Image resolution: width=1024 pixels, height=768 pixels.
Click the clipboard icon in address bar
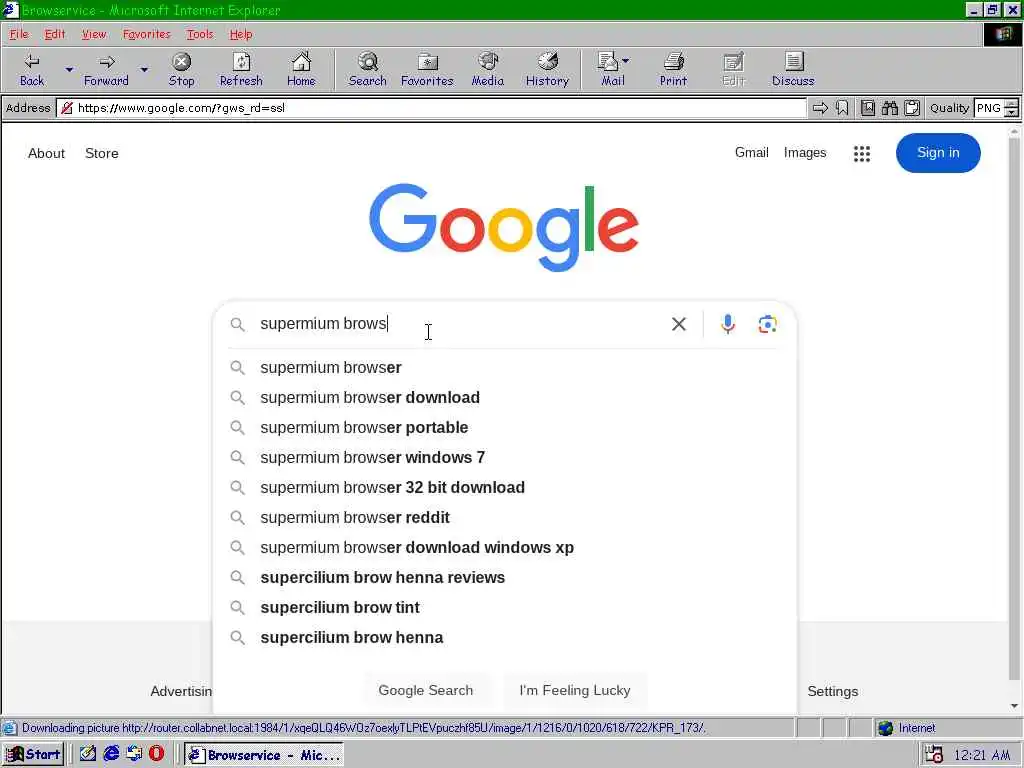(912, 108)
